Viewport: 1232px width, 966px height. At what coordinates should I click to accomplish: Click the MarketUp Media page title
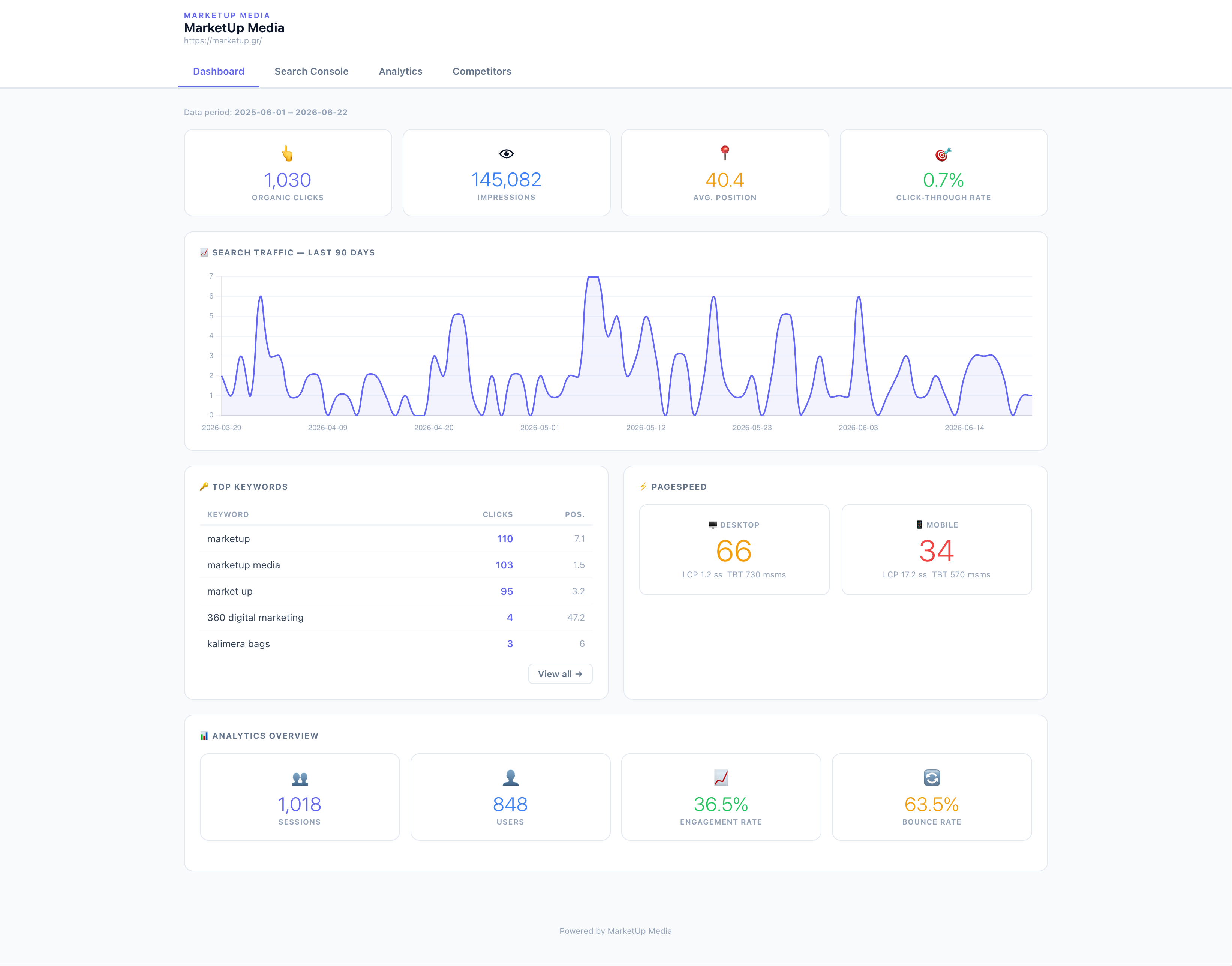click(234, 28)
